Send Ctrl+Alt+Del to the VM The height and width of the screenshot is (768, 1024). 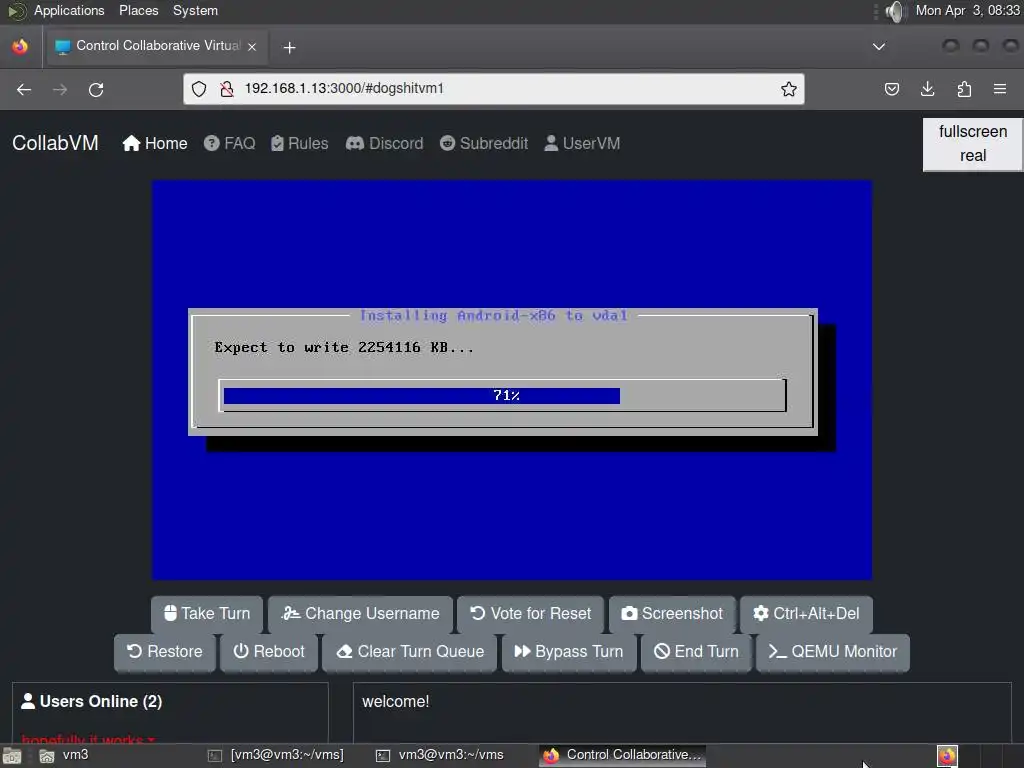coord(806,614)
